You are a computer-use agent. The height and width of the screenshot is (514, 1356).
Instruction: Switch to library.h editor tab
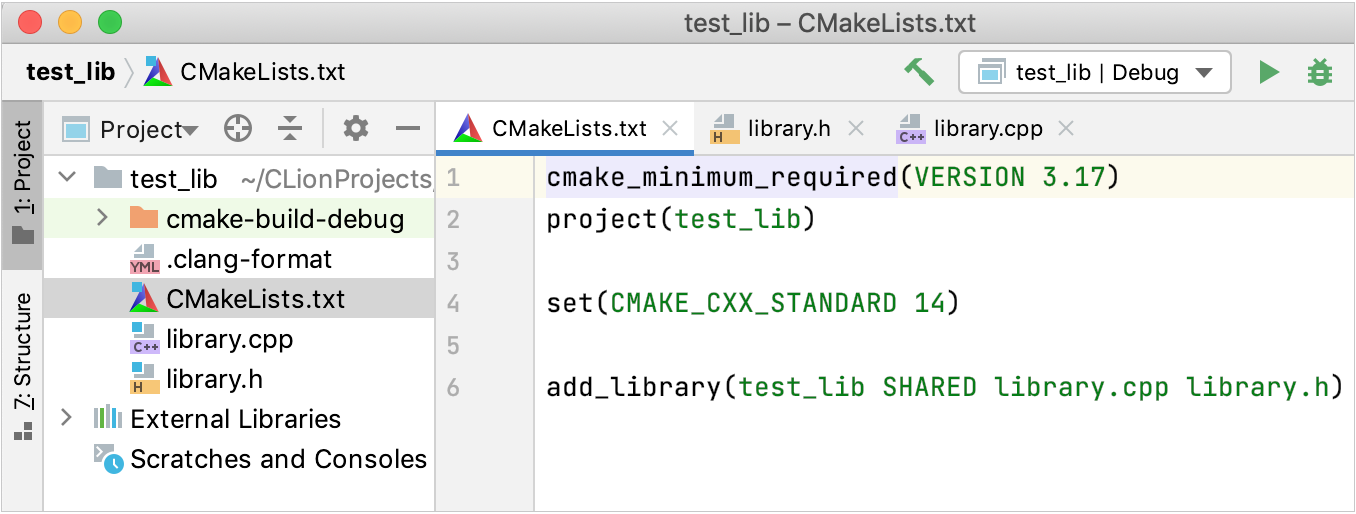[789, 129]
